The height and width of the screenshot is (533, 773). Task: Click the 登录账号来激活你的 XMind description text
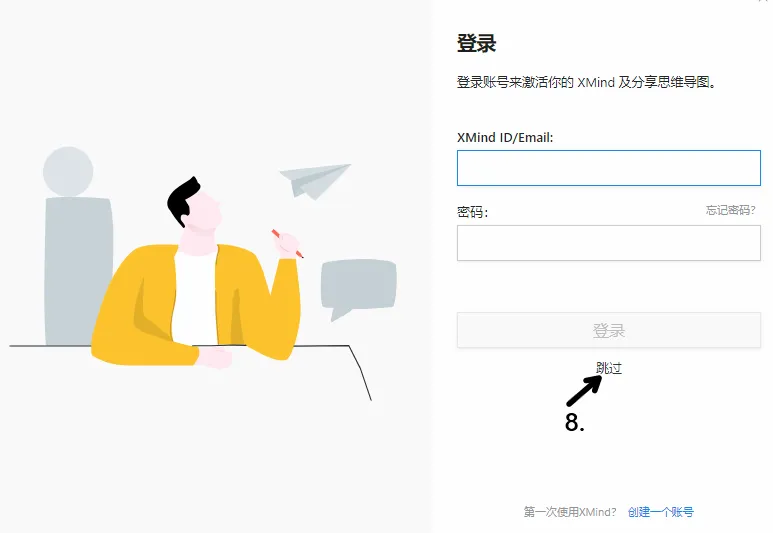point(535,82)
